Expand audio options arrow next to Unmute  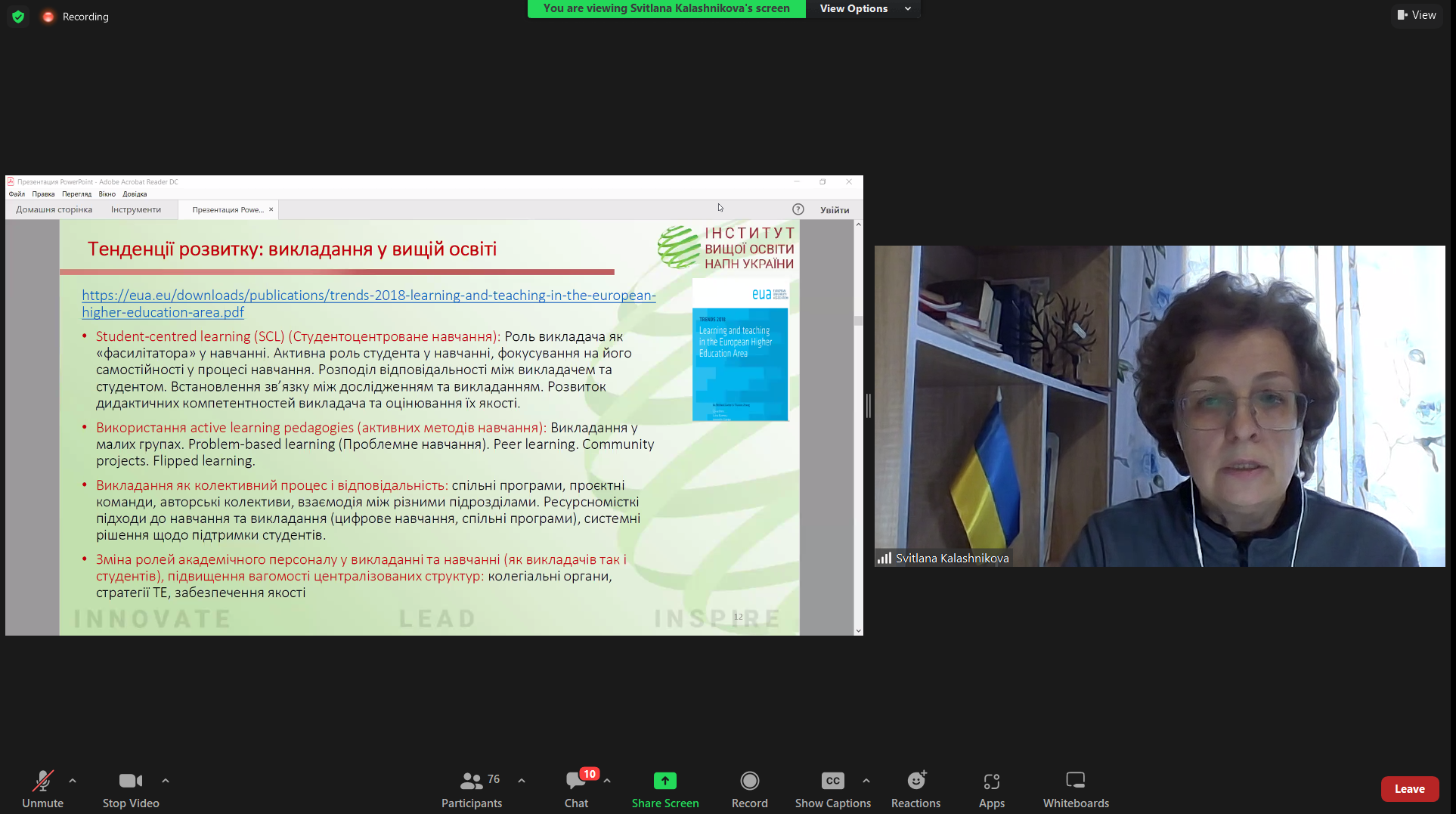(x=73, y=781)
